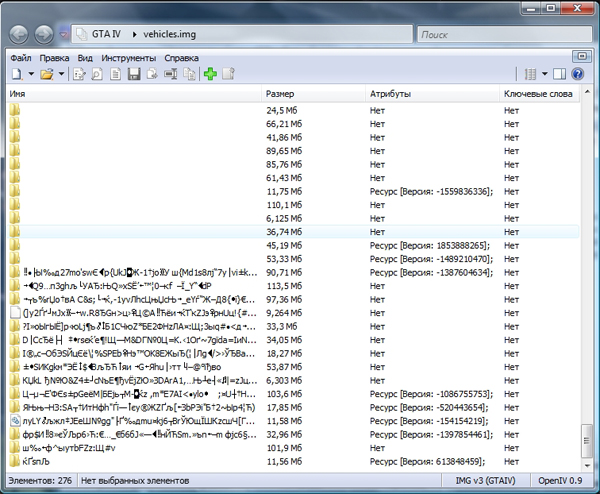This screenshot has height=494, width=600.
Task: Click the forward navigation arrow
Action: click(44, 34)
